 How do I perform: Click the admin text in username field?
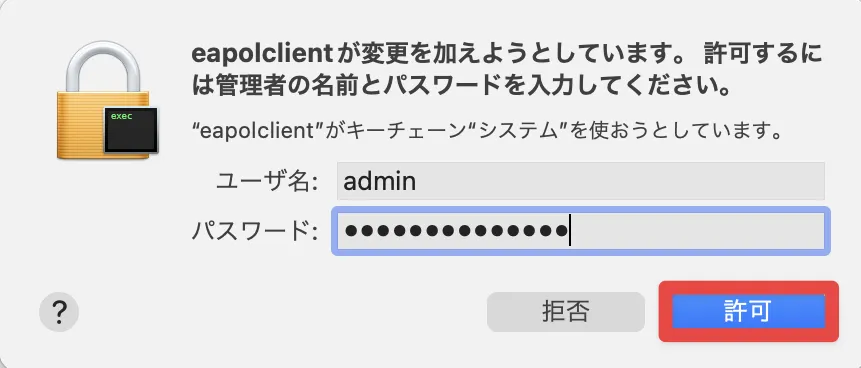(x=379, y=181)
